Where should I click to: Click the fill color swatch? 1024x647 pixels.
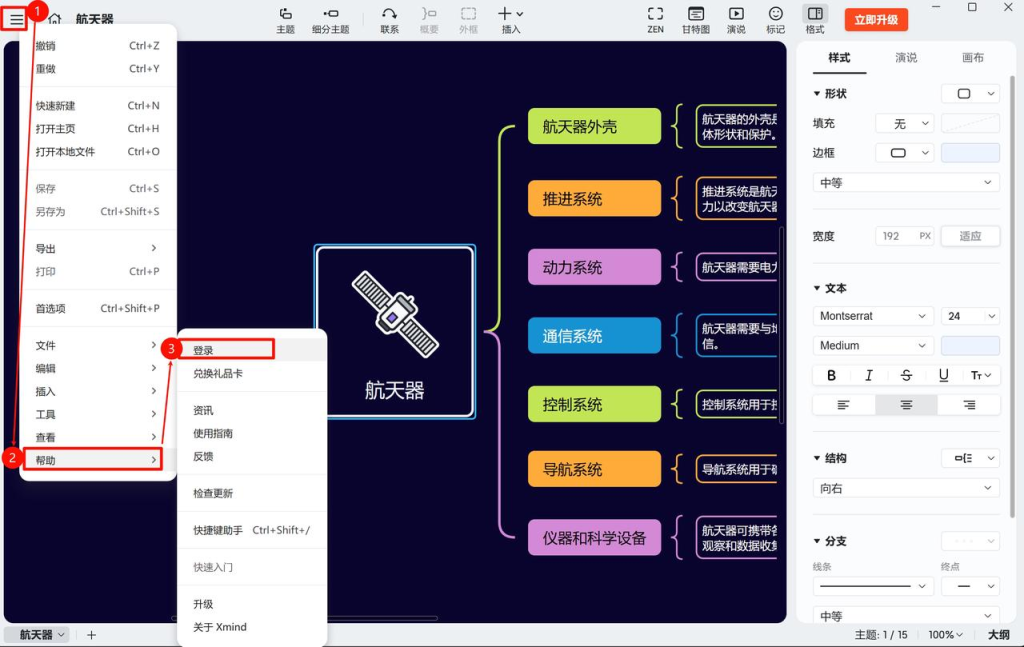pyautogui.click(x=970, y=123)
